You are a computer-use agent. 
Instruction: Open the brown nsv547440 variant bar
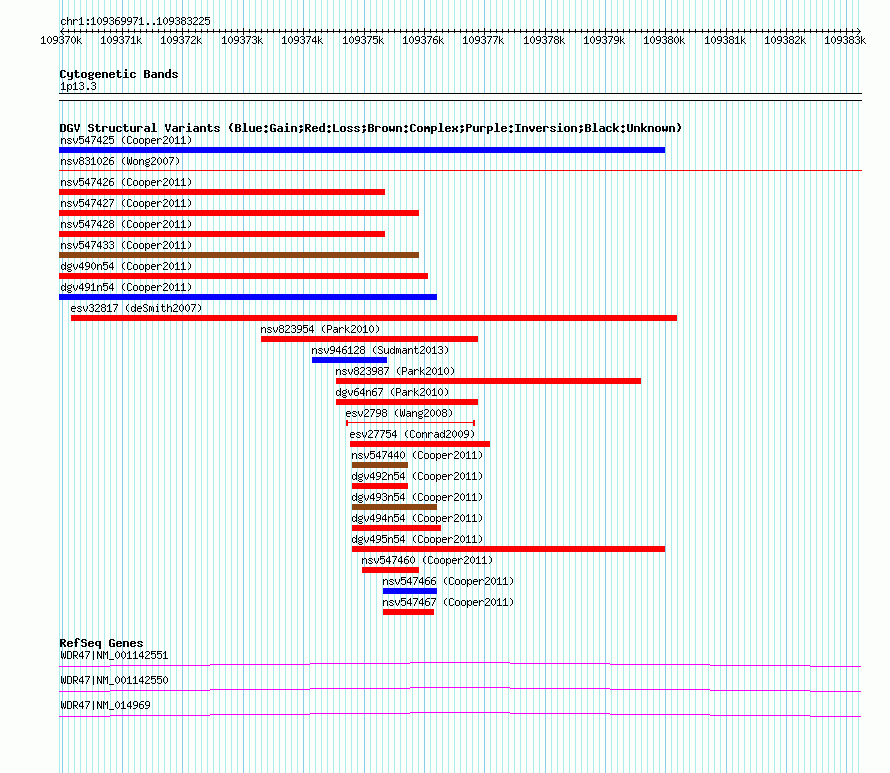(380, 465)
